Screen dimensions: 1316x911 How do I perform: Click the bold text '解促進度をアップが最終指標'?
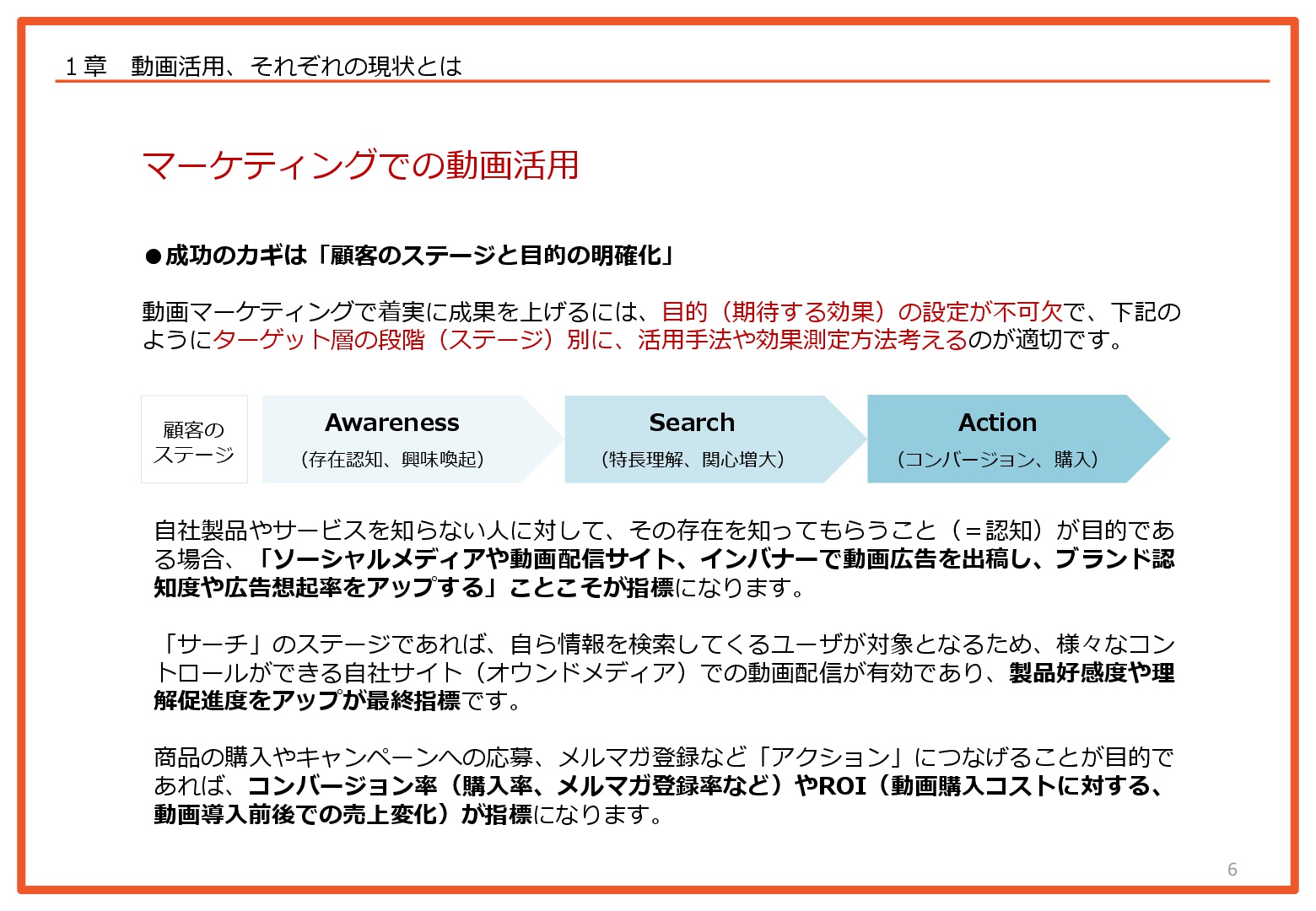point(307,701)
